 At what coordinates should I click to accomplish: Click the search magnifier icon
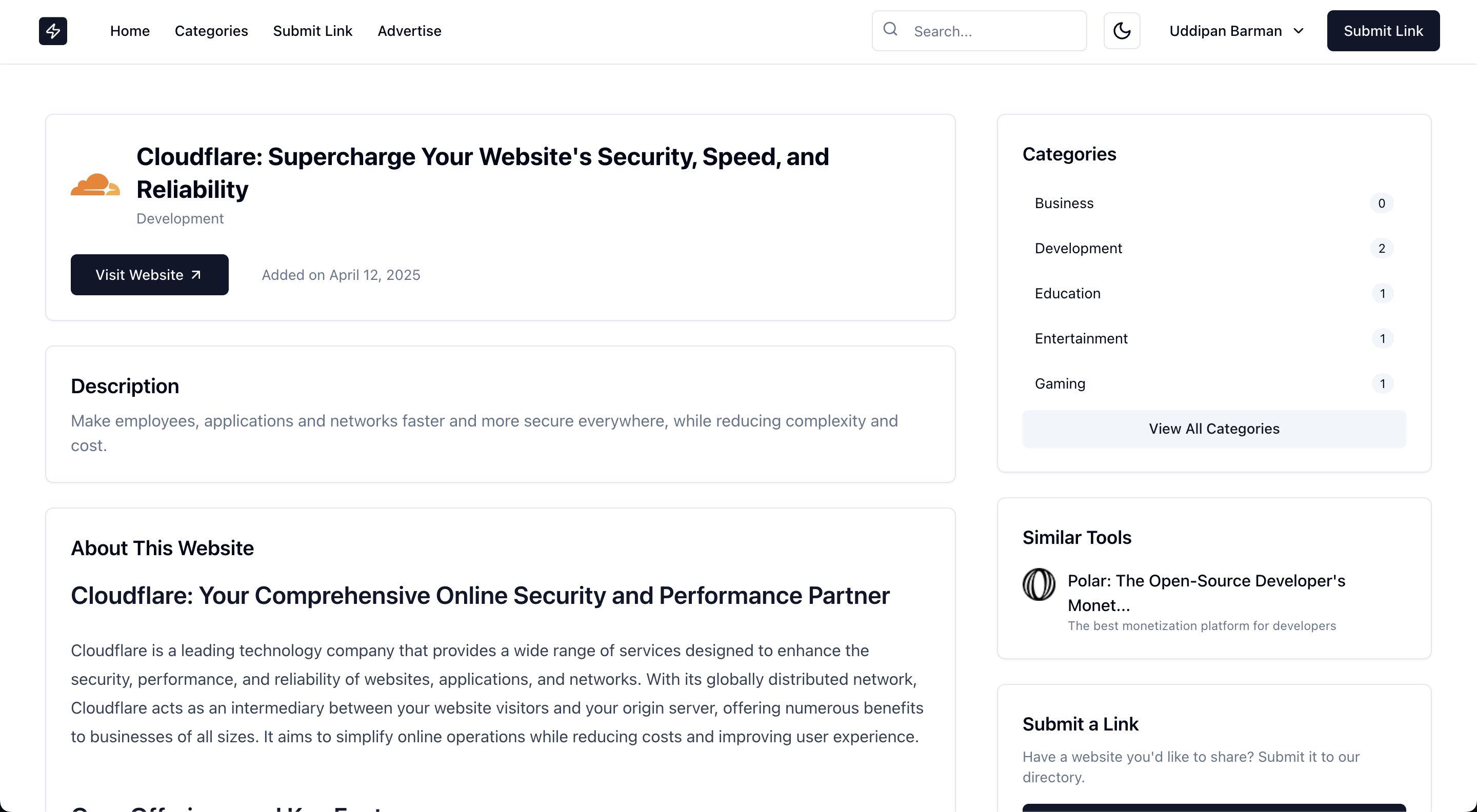[890, 29]
